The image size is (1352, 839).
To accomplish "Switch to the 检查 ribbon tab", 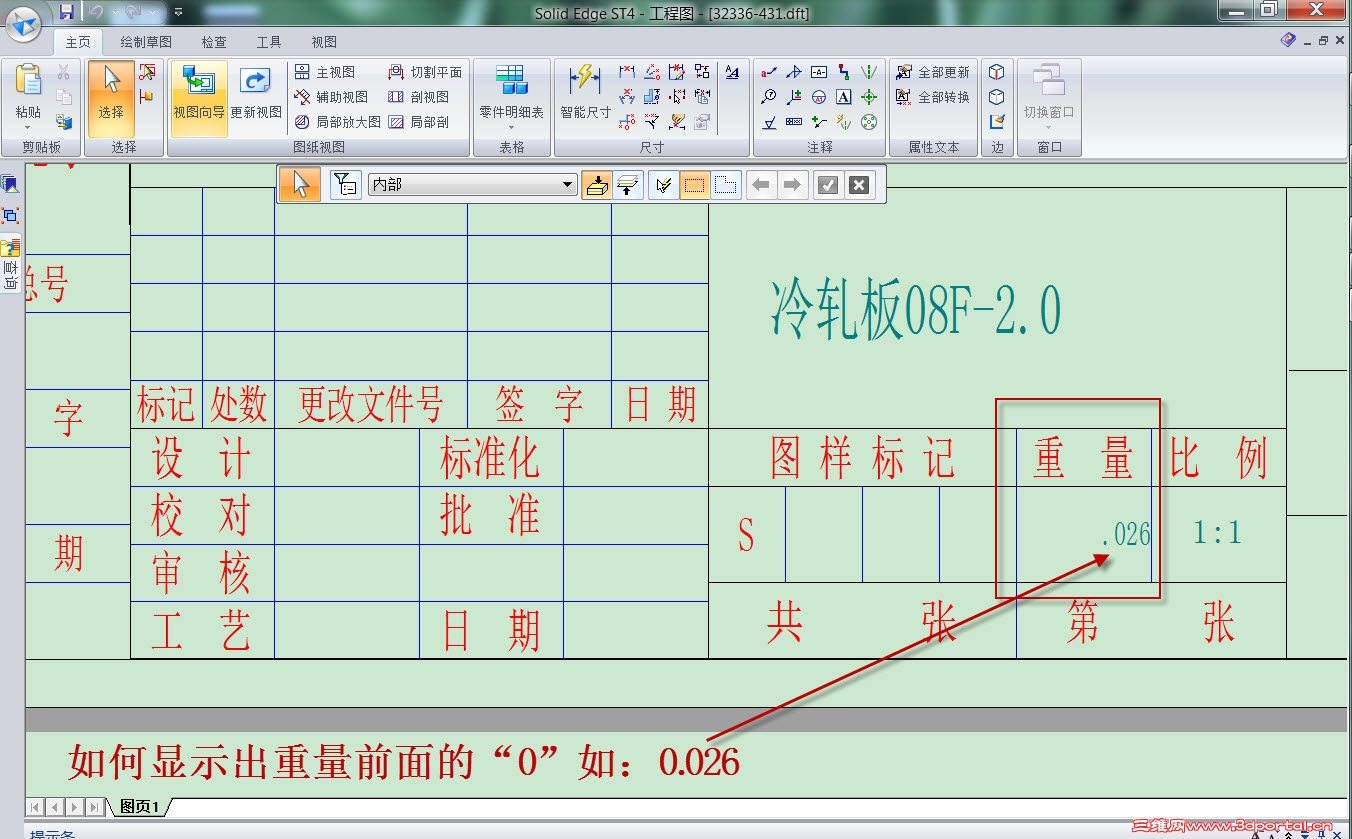I will click(x=214, y=42).
